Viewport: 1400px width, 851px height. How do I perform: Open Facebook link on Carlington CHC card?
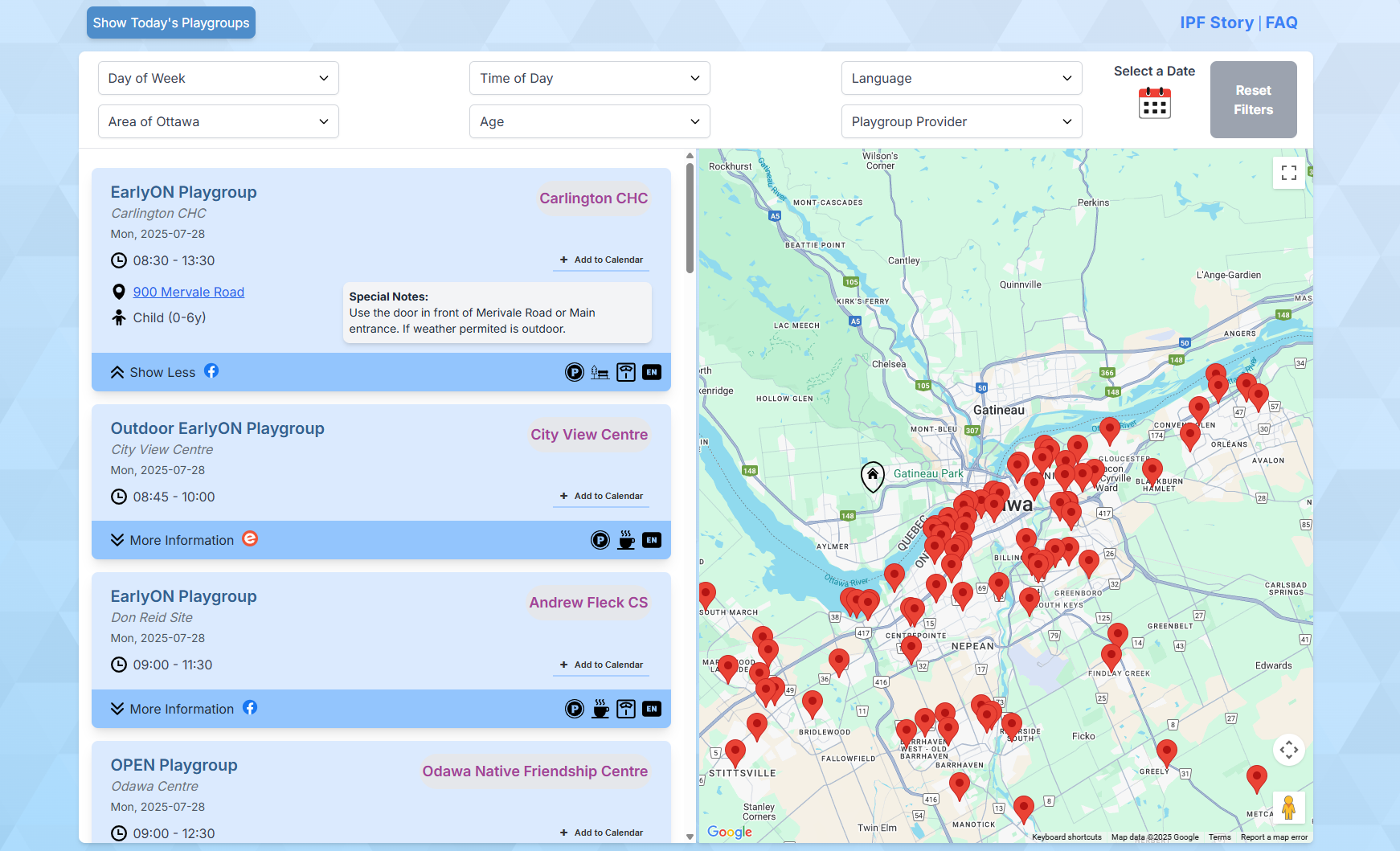coord(211,371)
